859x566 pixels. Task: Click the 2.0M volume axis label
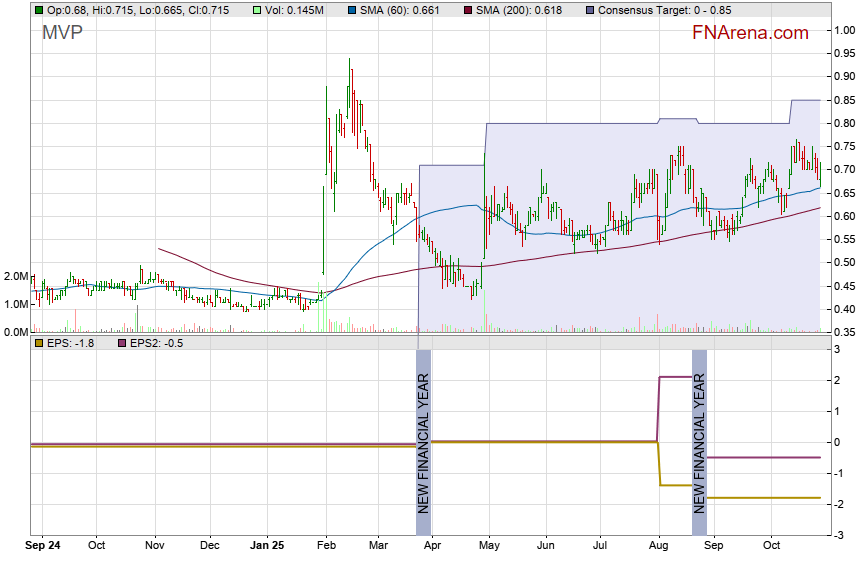(16, 276)
